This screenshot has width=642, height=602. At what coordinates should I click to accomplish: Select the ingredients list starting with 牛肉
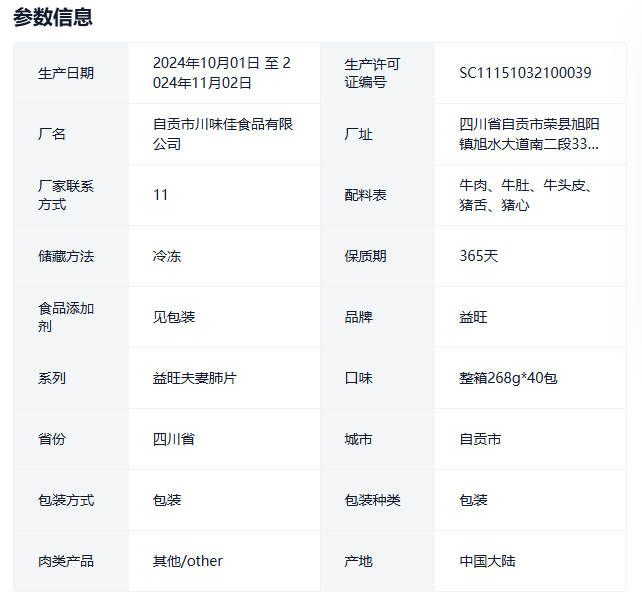(x=525, y=195)
